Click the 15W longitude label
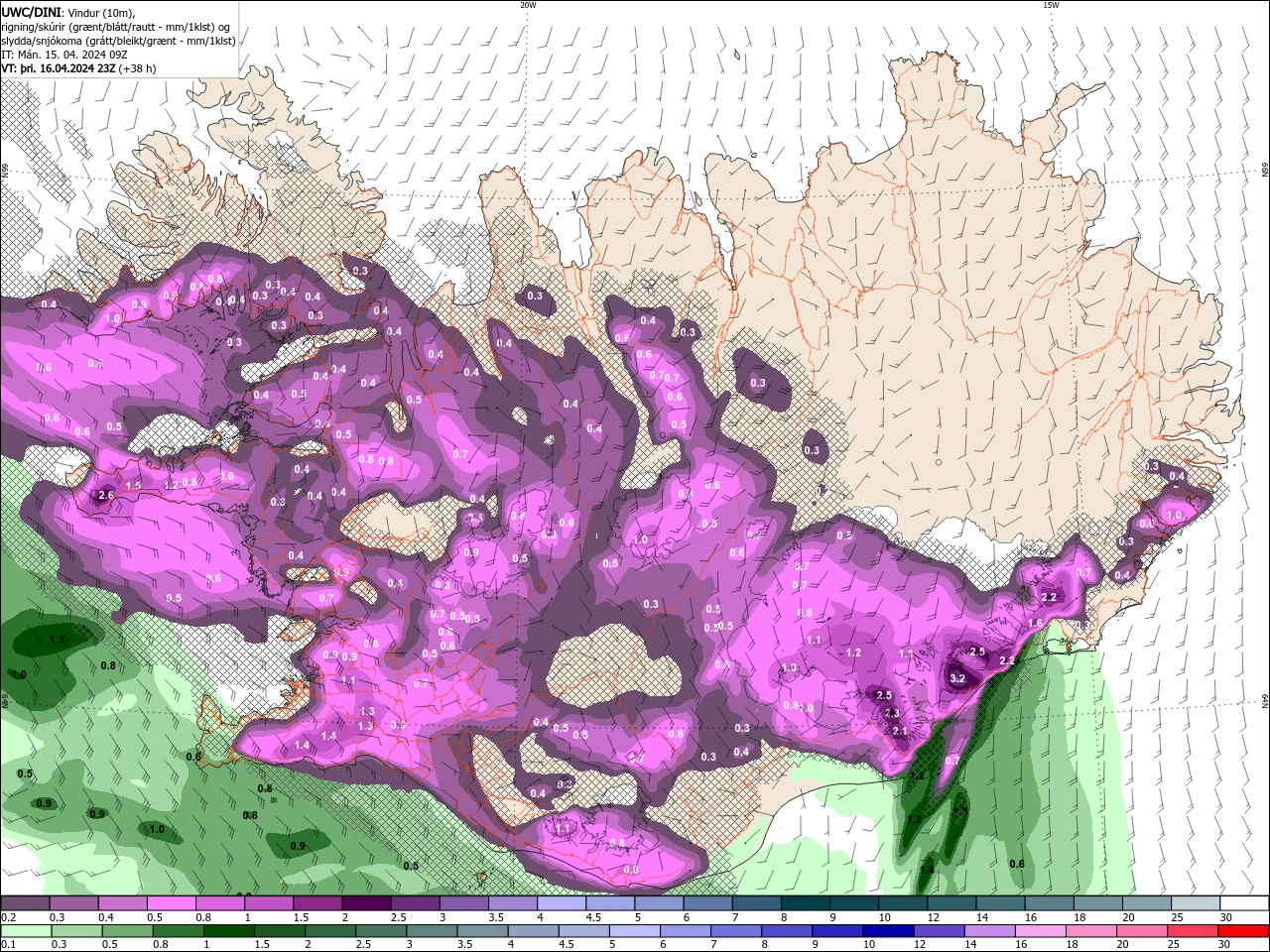 click(x=1050, y=5)
